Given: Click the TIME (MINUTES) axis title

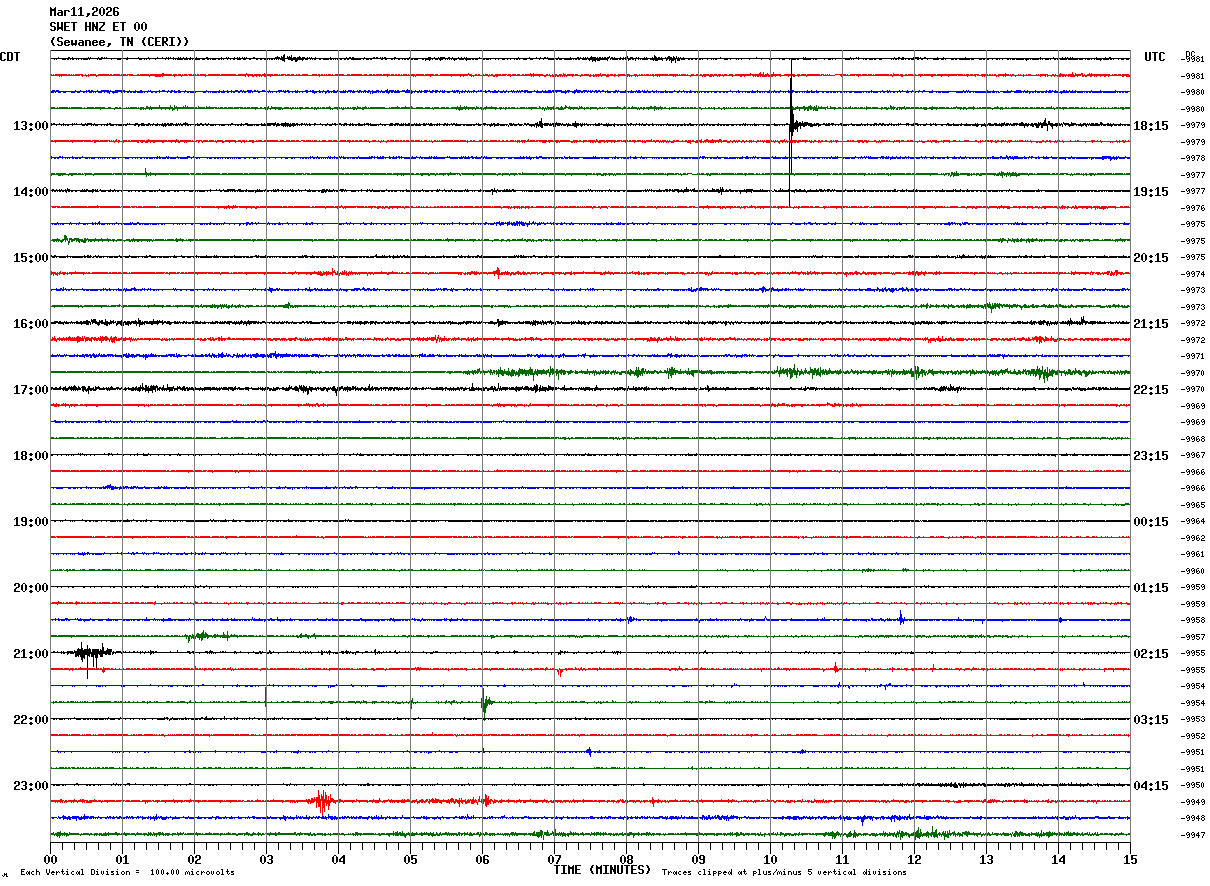Looking at the screenshot, I should [x=602, y=870].
